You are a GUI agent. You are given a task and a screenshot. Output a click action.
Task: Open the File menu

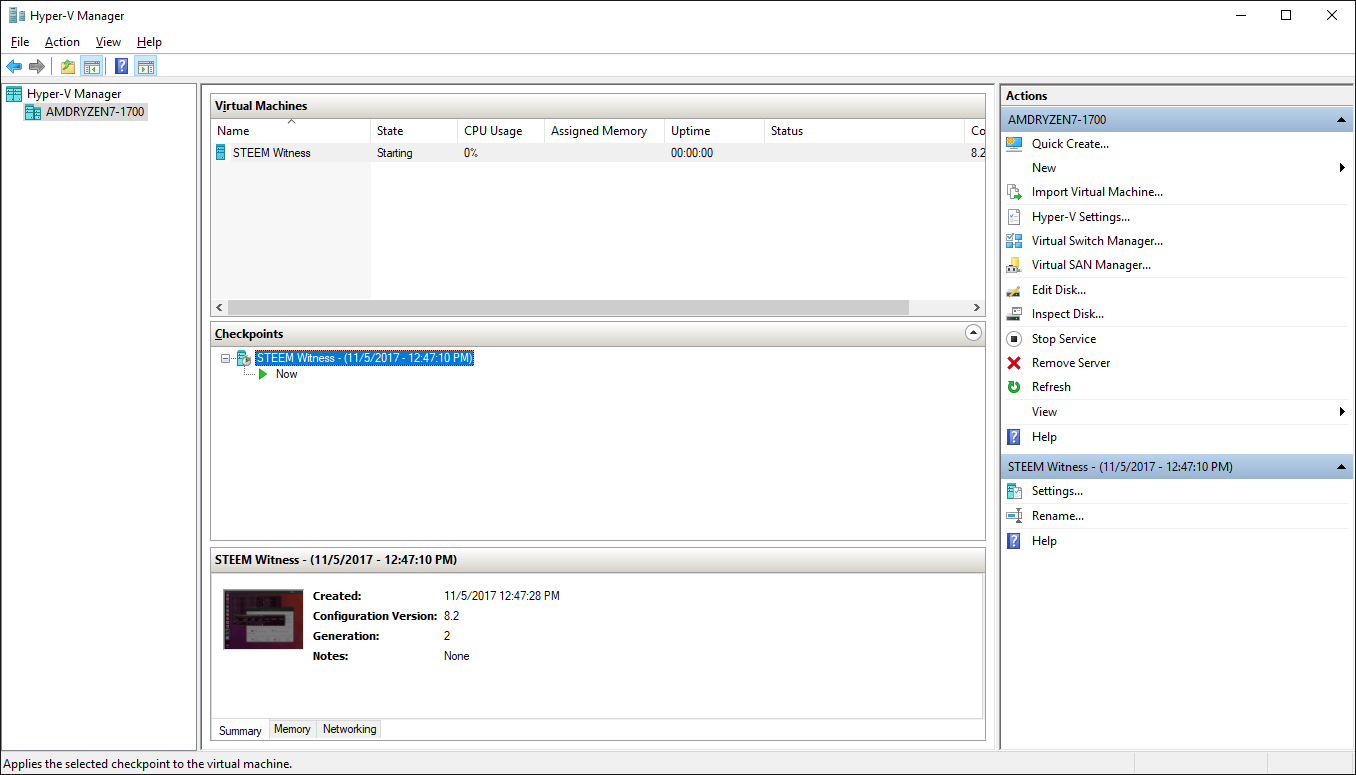pos(20,42)
